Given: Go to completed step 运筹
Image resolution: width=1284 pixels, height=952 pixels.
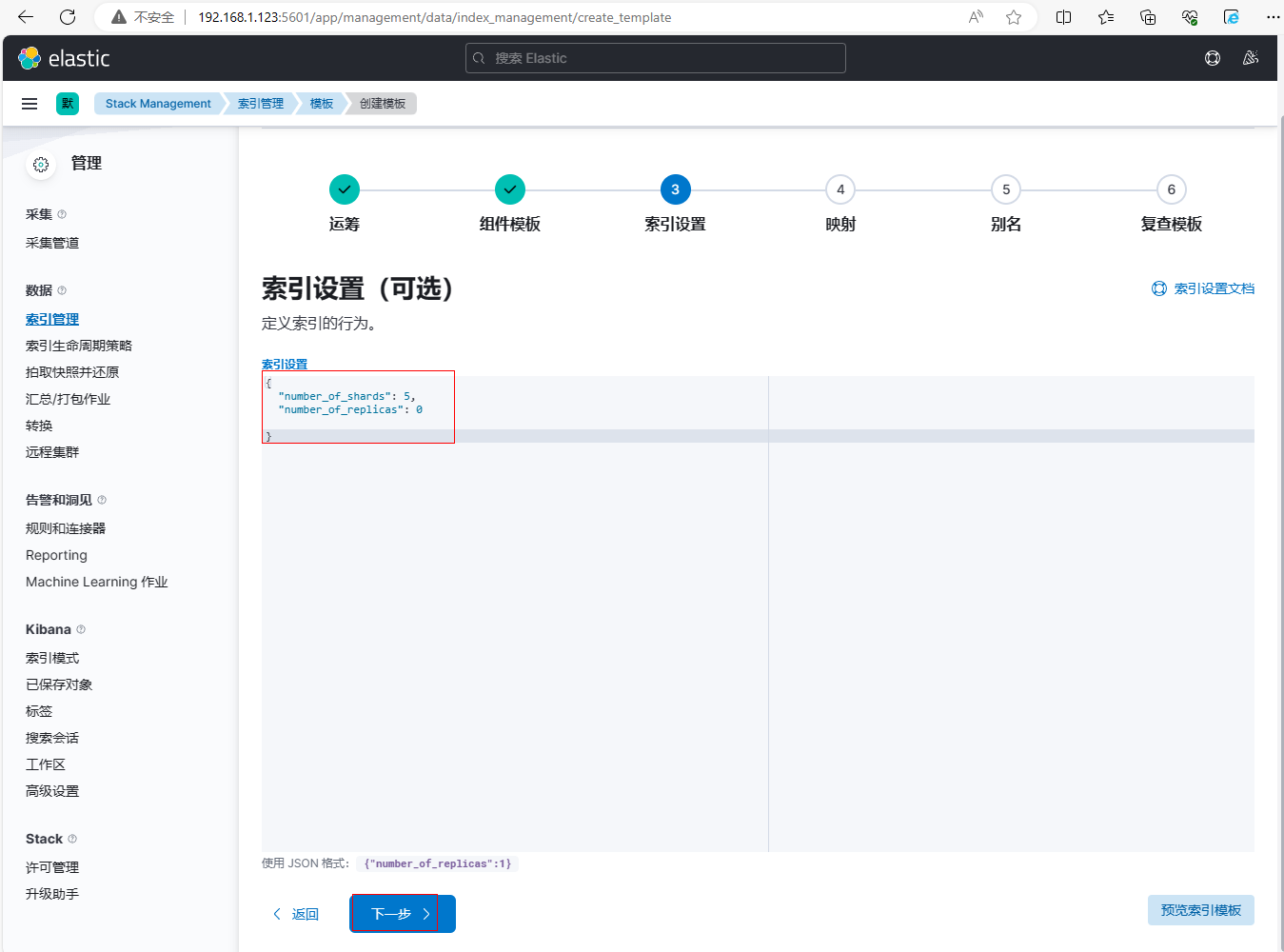Looking at the screenshot, I should 345,189.
